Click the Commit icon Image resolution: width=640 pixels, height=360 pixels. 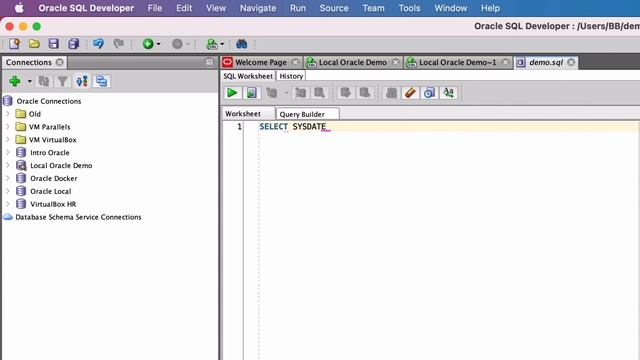click(346, 93)
